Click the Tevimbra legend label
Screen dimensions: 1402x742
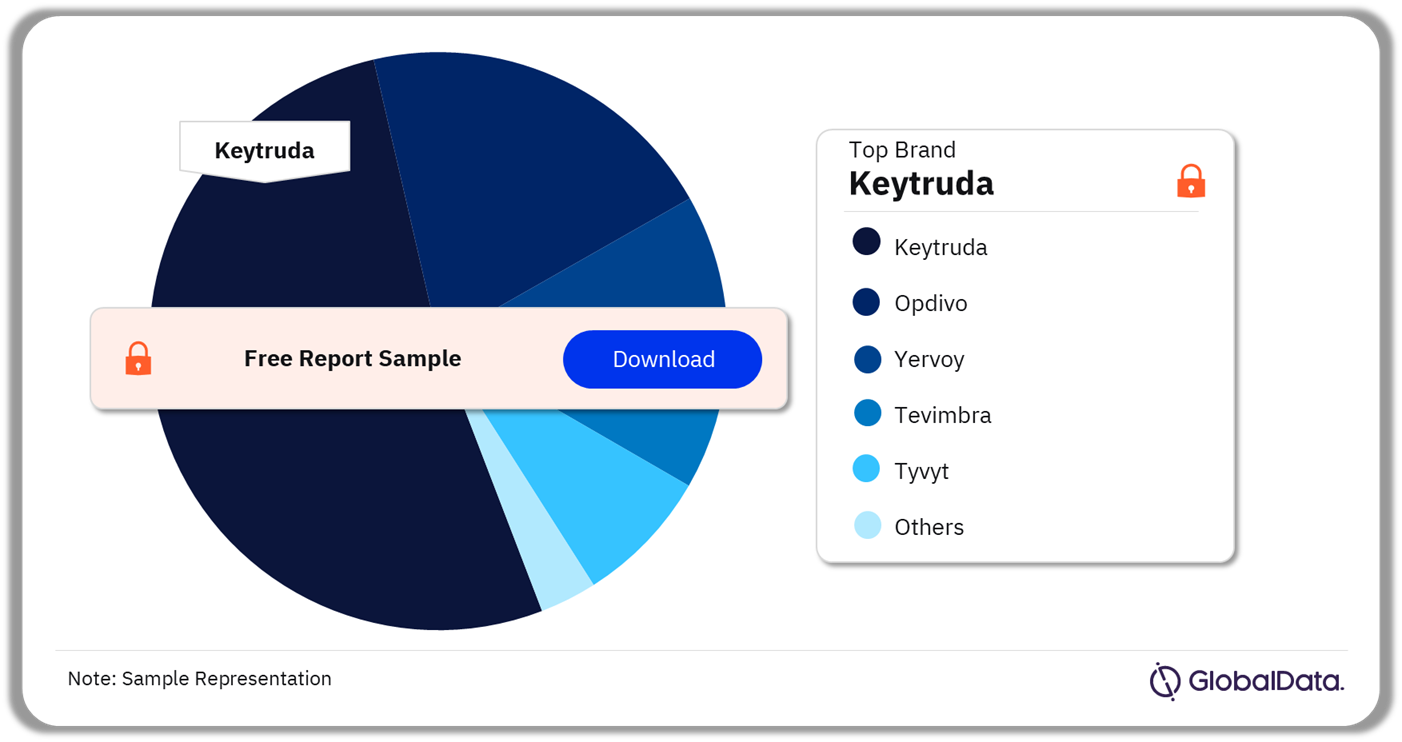943,415
